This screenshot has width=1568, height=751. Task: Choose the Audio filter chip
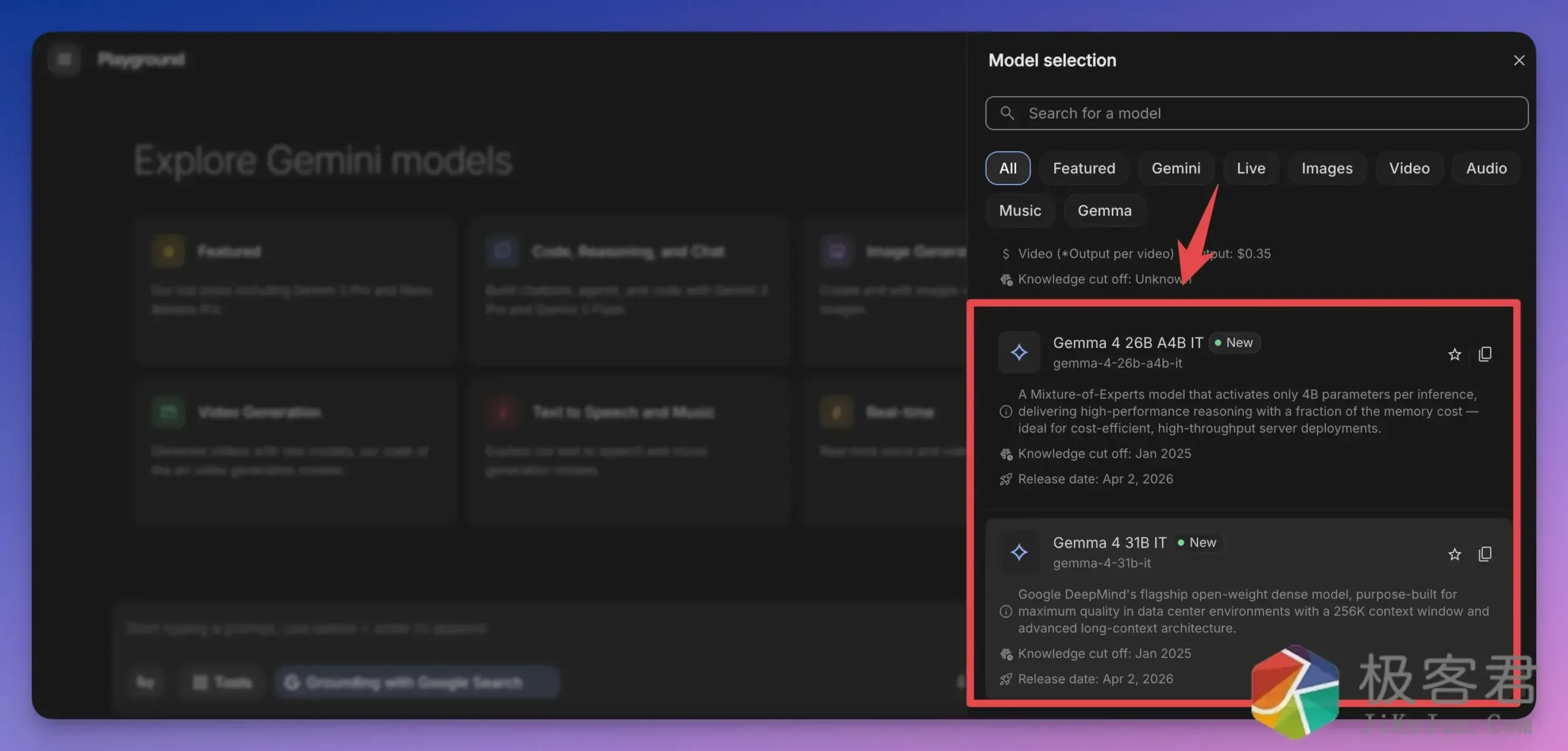point(1486,168)
